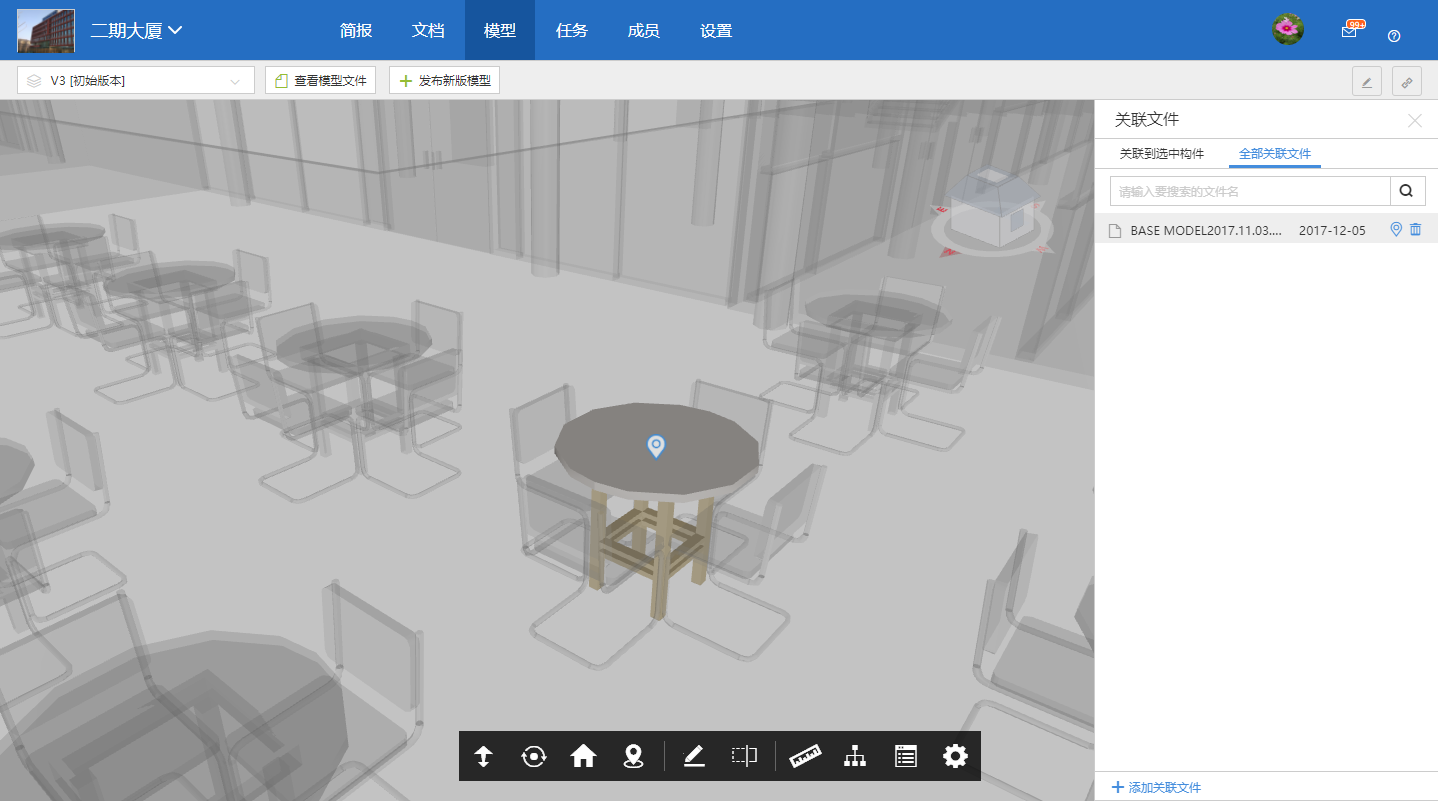Click the file name search input field
This screenshot has width=1438, height=801.
click(x=1249, y=191)
